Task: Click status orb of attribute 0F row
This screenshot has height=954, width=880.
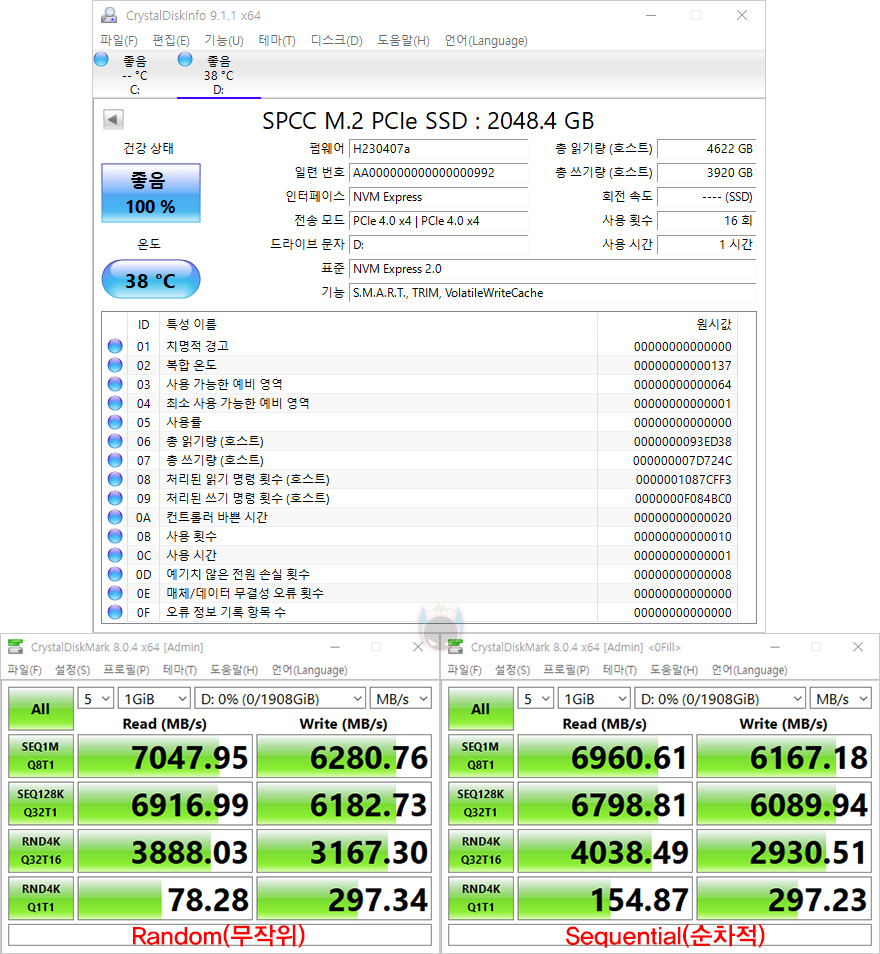Action: click(115, 612)
